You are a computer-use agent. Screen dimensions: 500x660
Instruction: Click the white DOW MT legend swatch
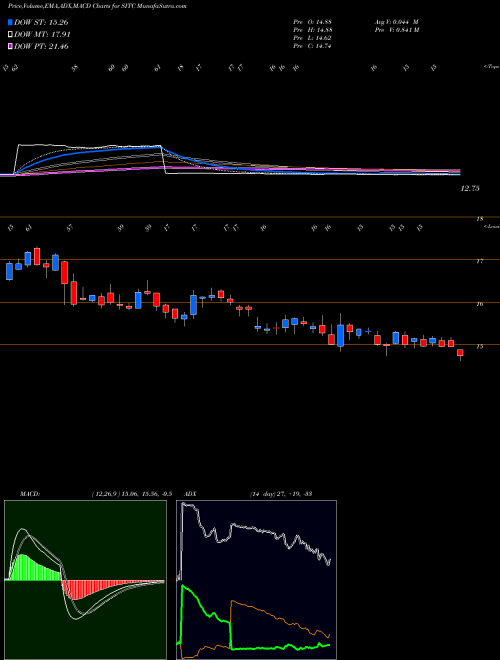point(10,35)
